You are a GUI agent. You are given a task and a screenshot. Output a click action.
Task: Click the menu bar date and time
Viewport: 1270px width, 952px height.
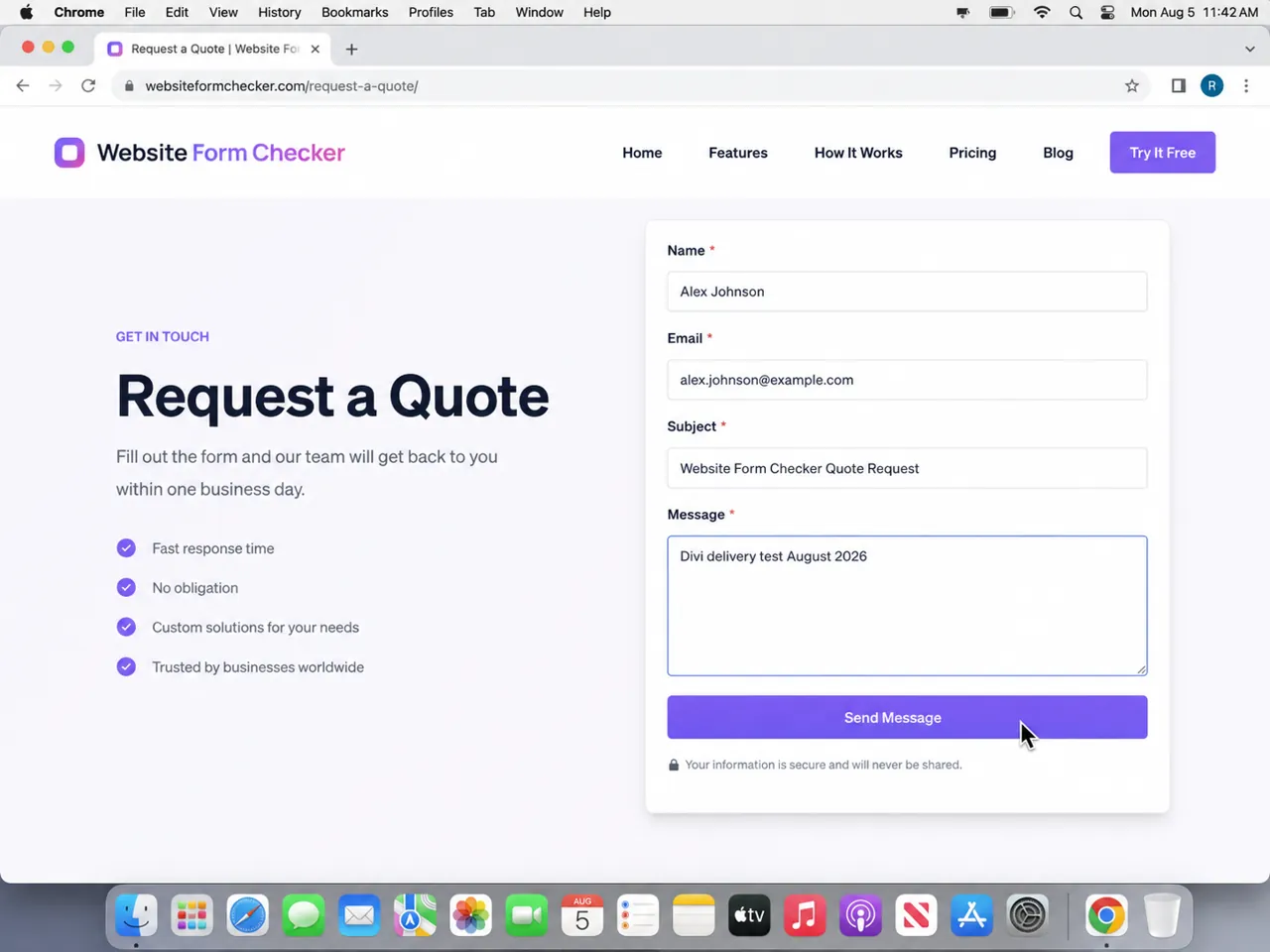1195,13
